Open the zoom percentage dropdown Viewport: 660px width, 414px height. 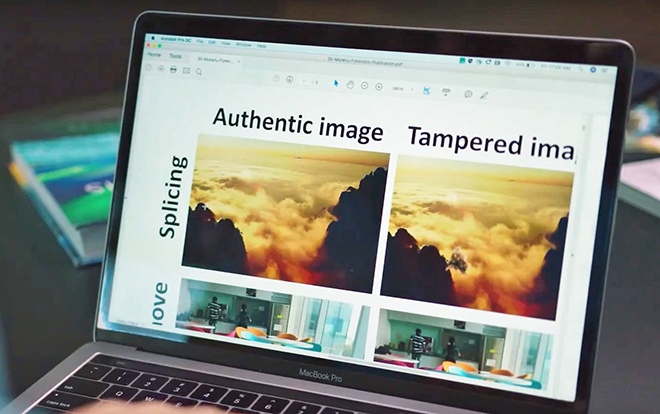[x=400, y=88]
